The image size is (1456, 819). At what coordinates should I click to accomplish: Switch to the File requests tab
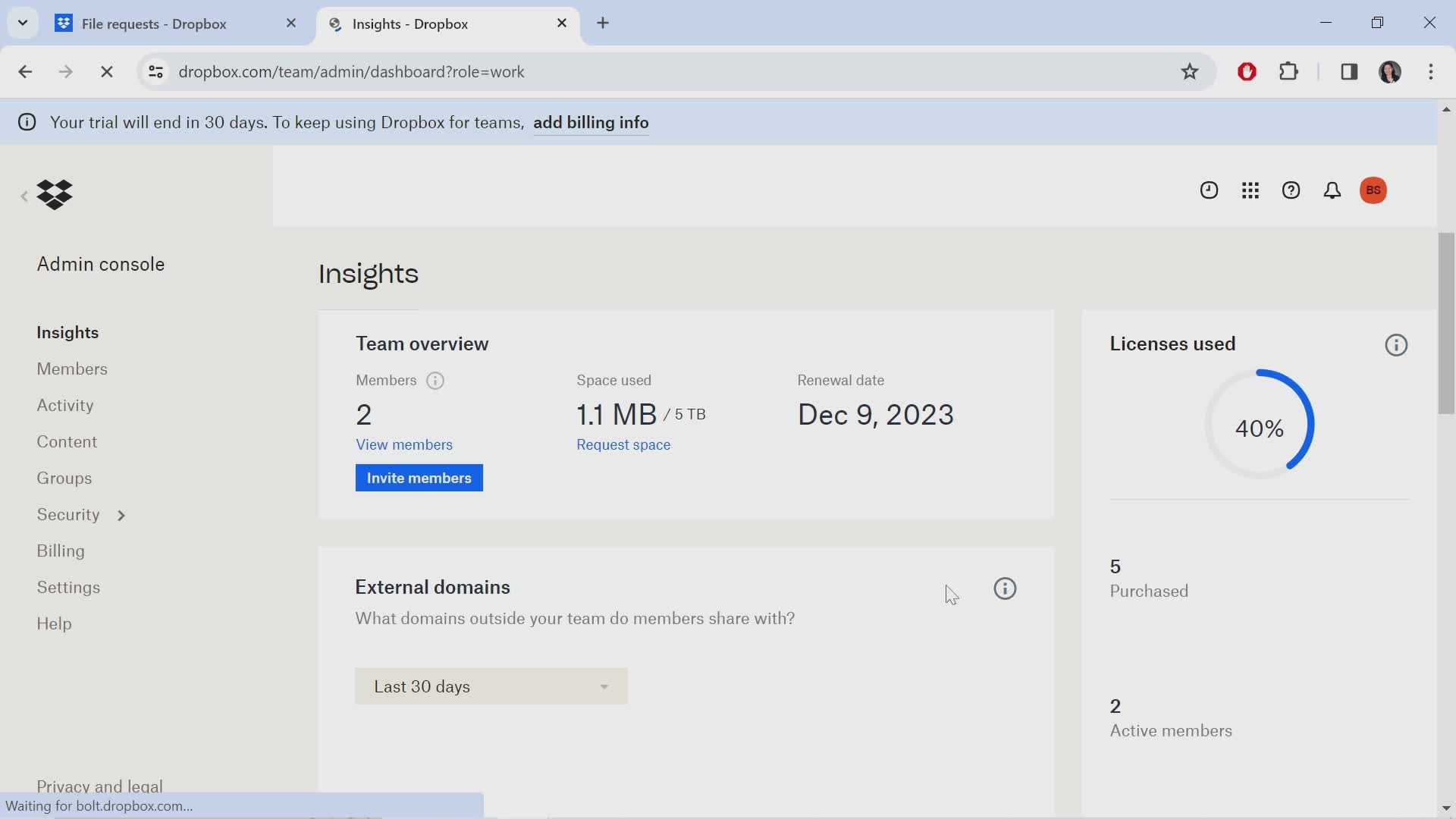(155, 24)
